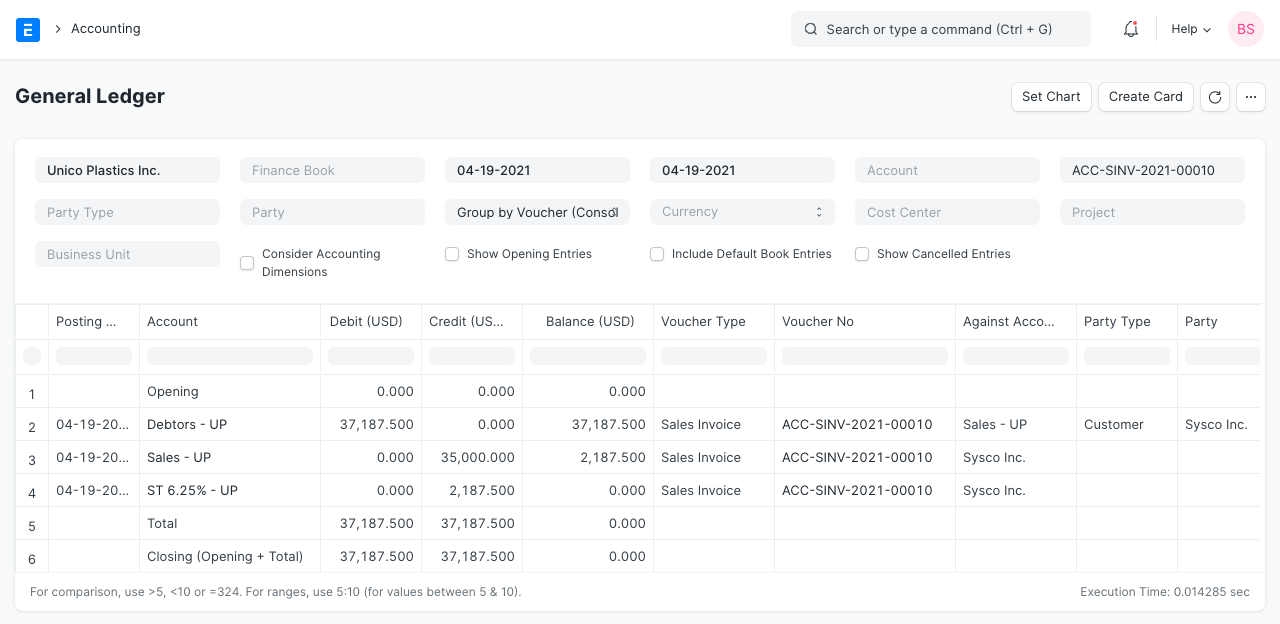Open the Group by Voucher dropdown

pyautogui.click(x=537, y=212)
